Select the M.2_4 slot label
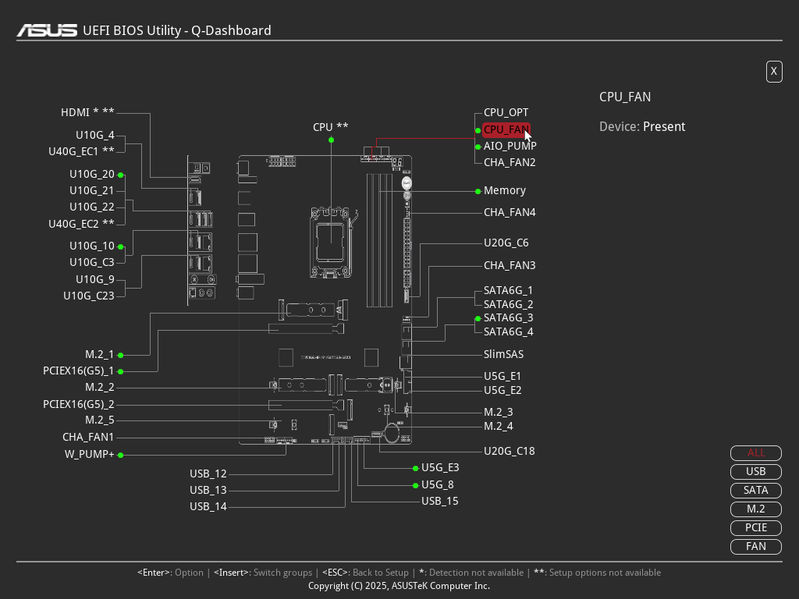799x599 pixels. (498, 426)
